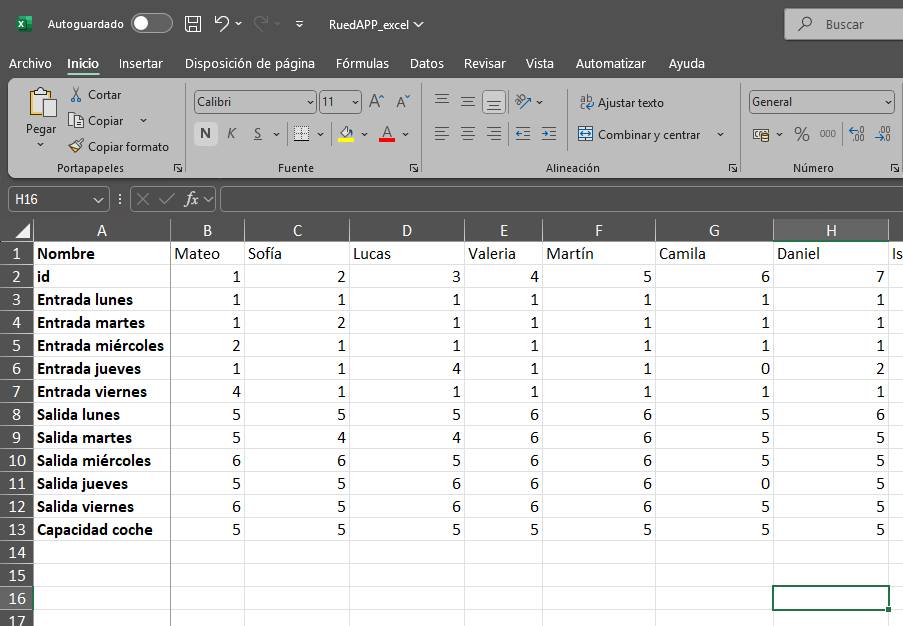The height and width of the screenshot is (626, 903).
Task: Increase font size with larger A icon
Action: point(376,102)
